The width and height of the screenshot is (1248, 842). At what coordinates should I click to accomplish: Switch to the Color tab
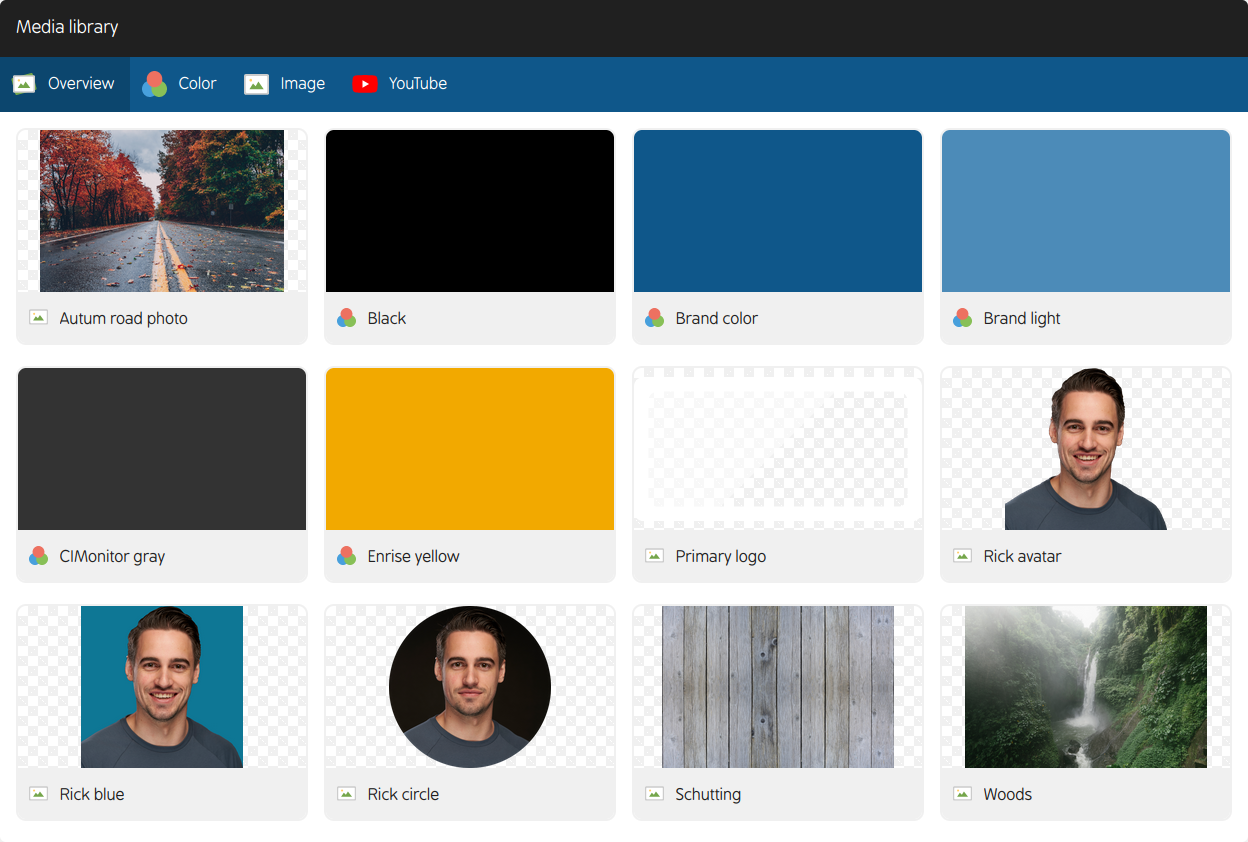[x=180, y=84]
